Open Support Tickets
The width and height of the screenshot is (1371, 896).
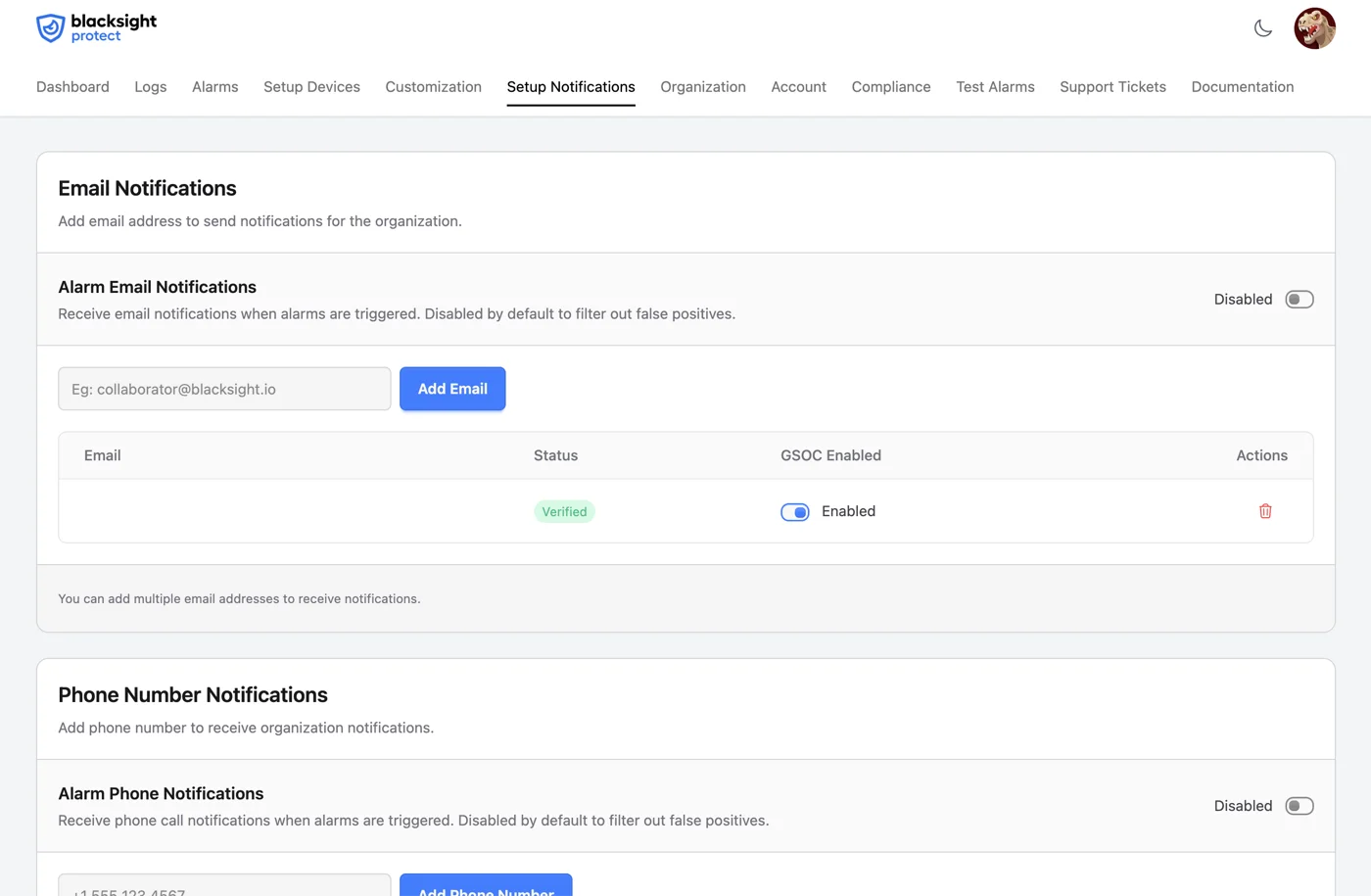[1112, 87]
